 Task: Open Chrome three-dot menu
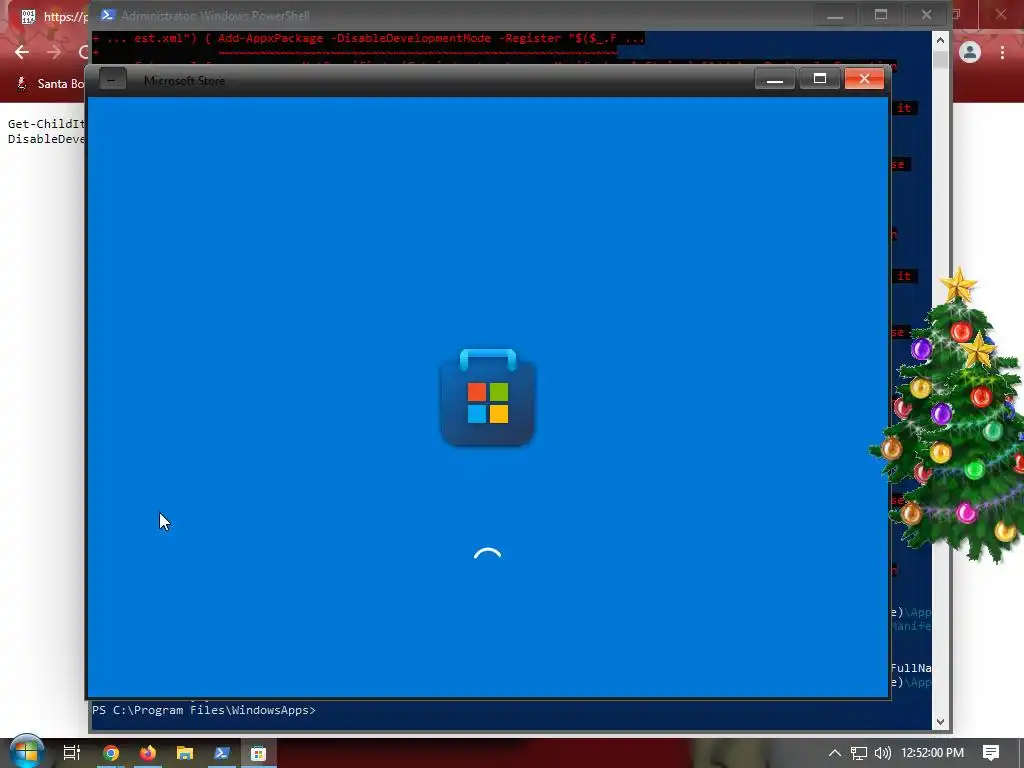point(1002,52)
